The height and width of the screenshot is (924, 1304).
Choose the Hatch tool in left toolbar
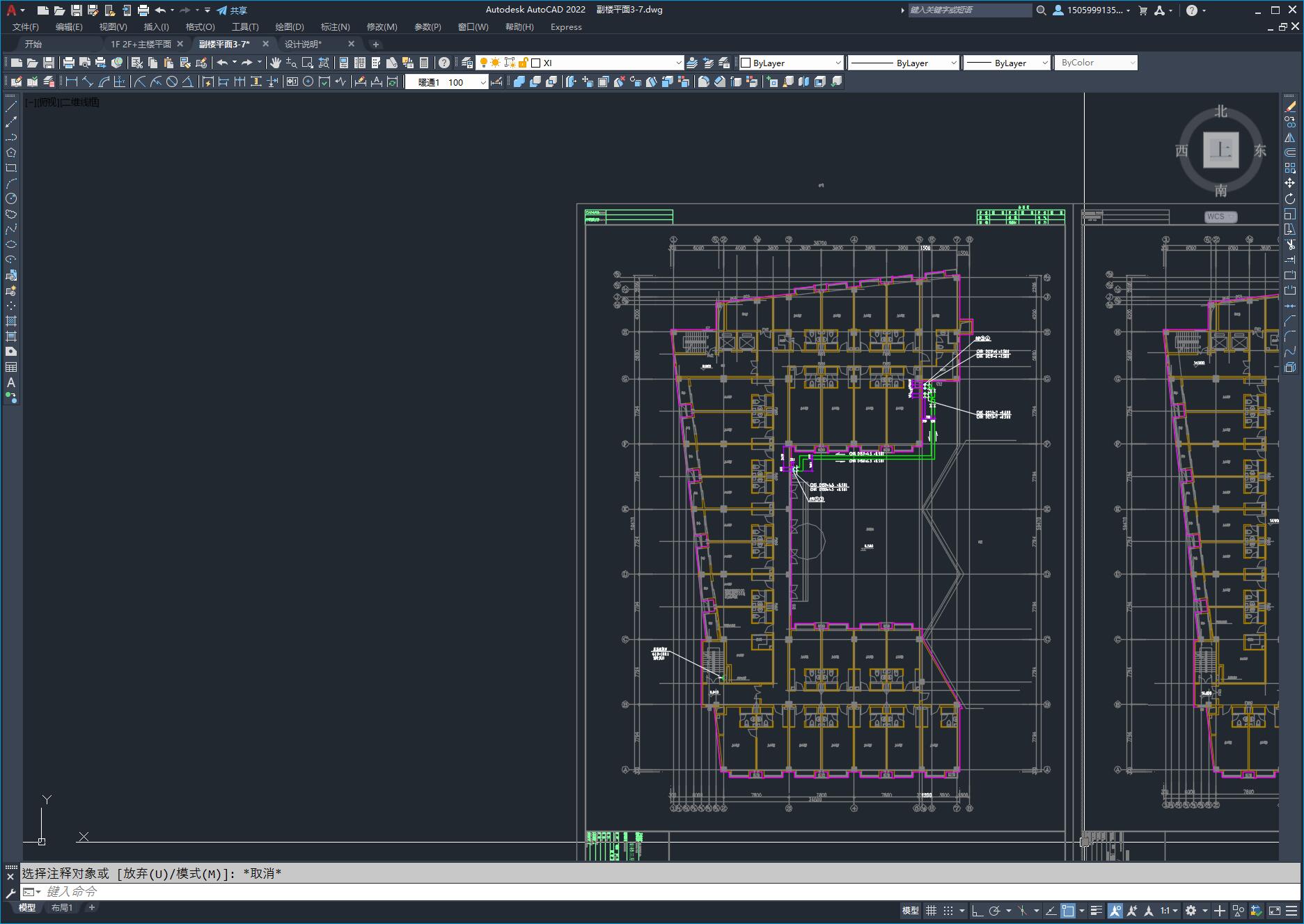[11, 321]
